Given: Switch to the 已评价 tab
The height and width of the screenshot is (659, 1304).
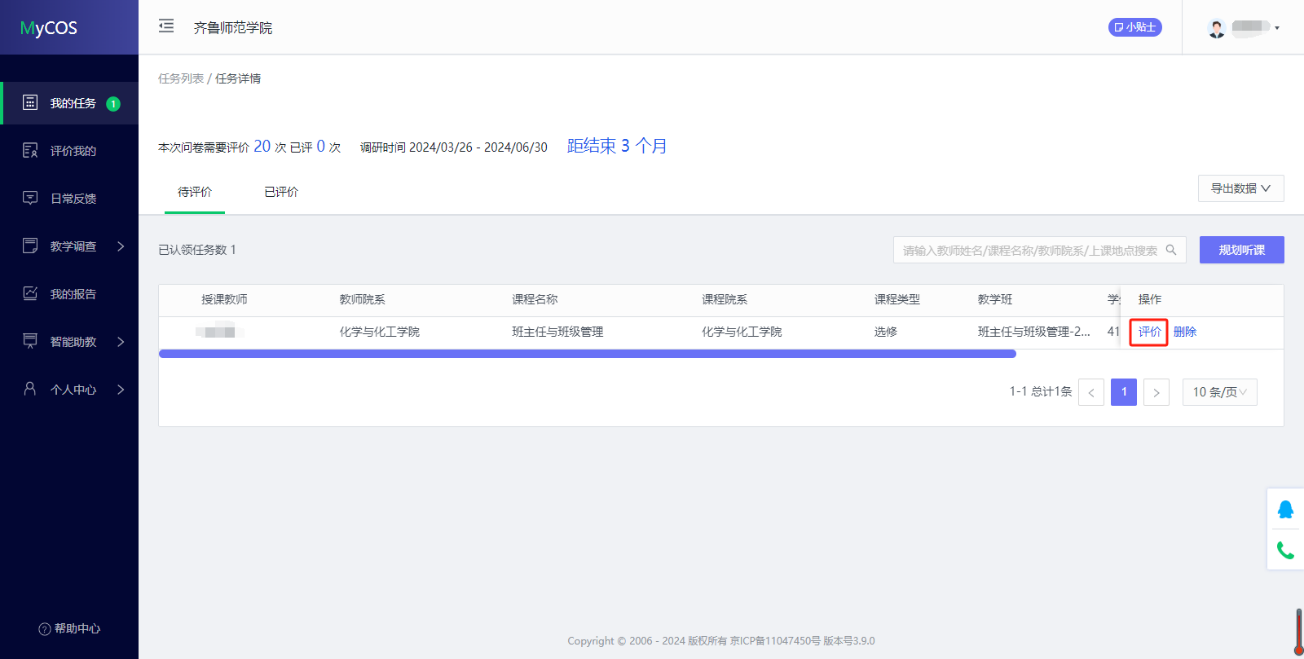Looking at the screenshot, I should pos(281,192).
